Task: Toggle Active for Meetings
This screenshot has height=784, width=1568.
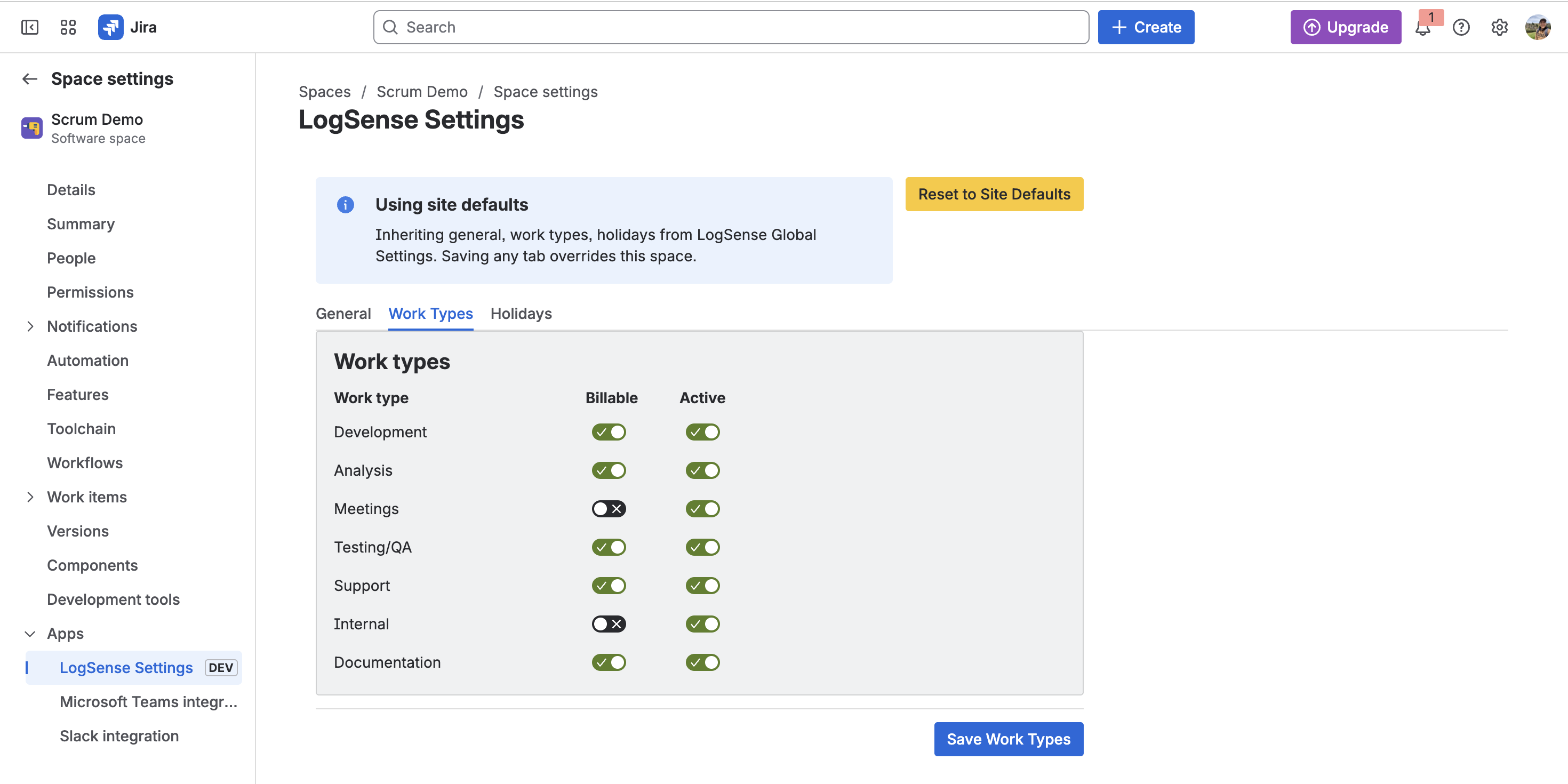Action: click(702, 508)
